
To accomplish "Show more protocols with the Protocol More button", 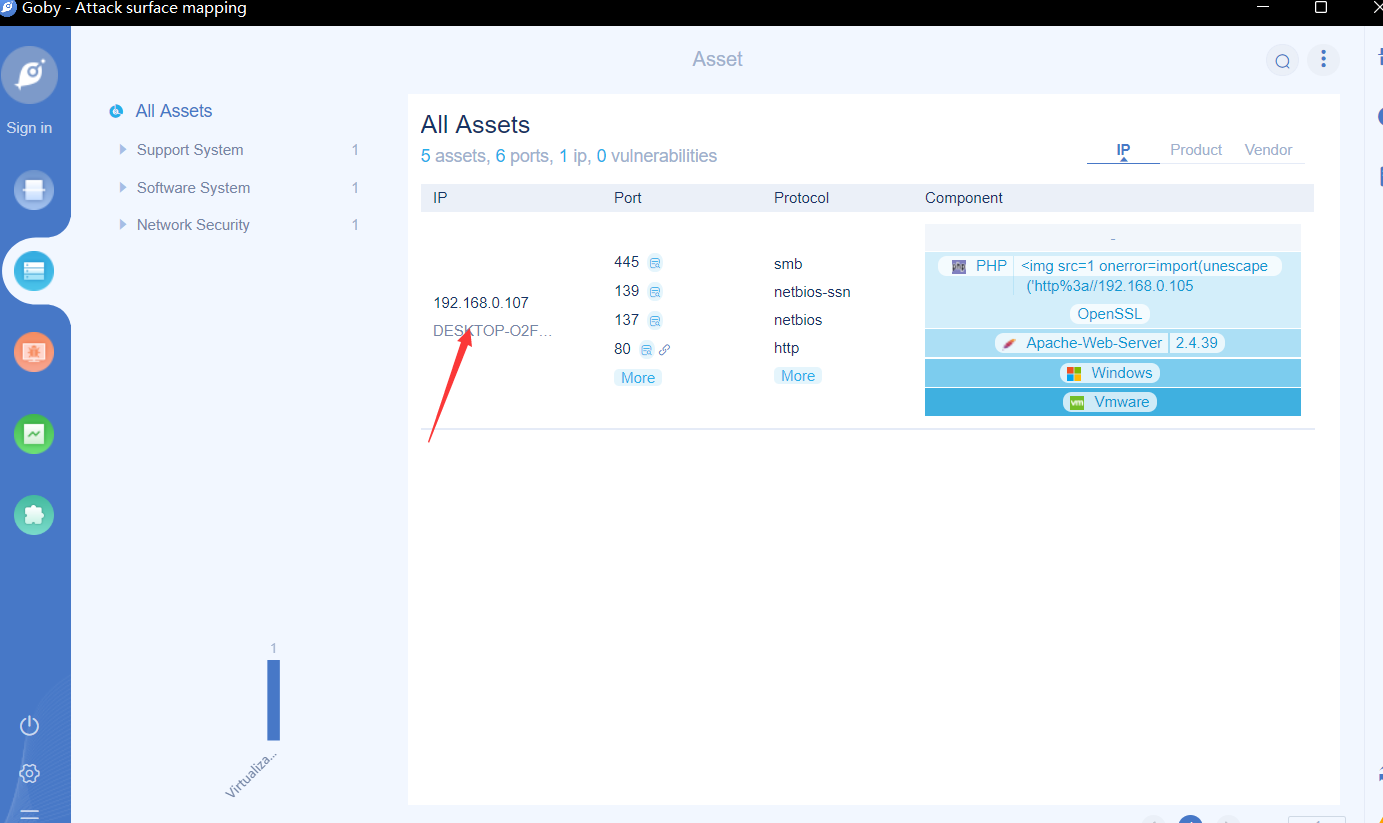I will [x=798, y=376].
